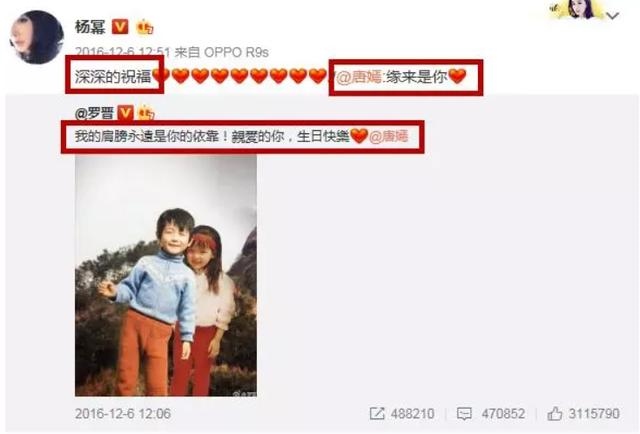Open the OPPO R9s source link
Viewport: 640px width, 434px height.
tap(236, 52)
